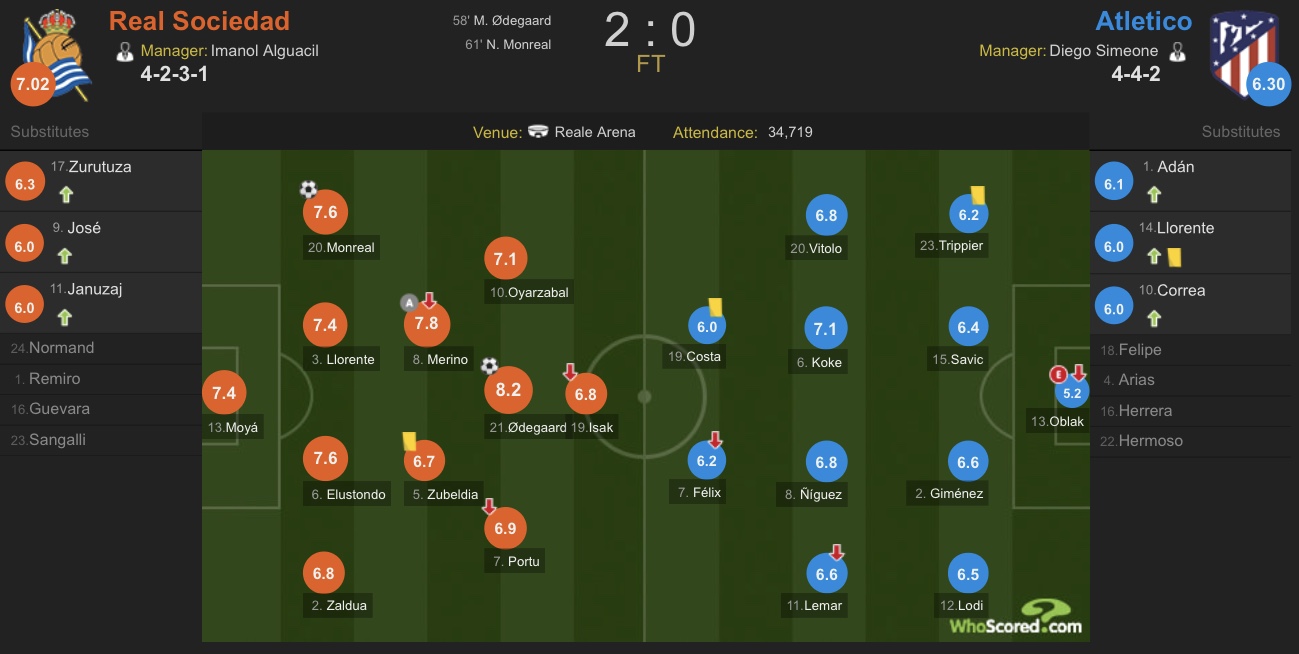Image resolution: width=1299 pixels, height=654 pixels.
Task: Click Ødegaard's 8.2 rating circle
Action: tap(508, 390)
